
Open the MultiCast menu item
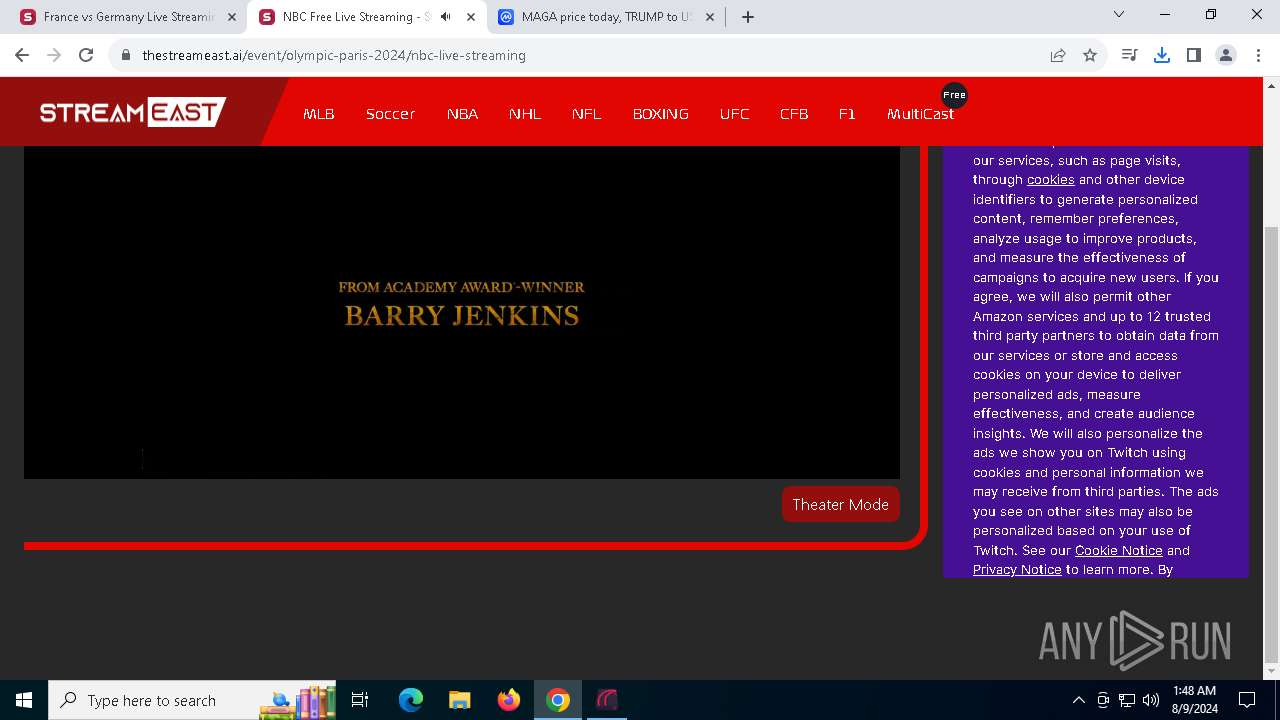920,114
